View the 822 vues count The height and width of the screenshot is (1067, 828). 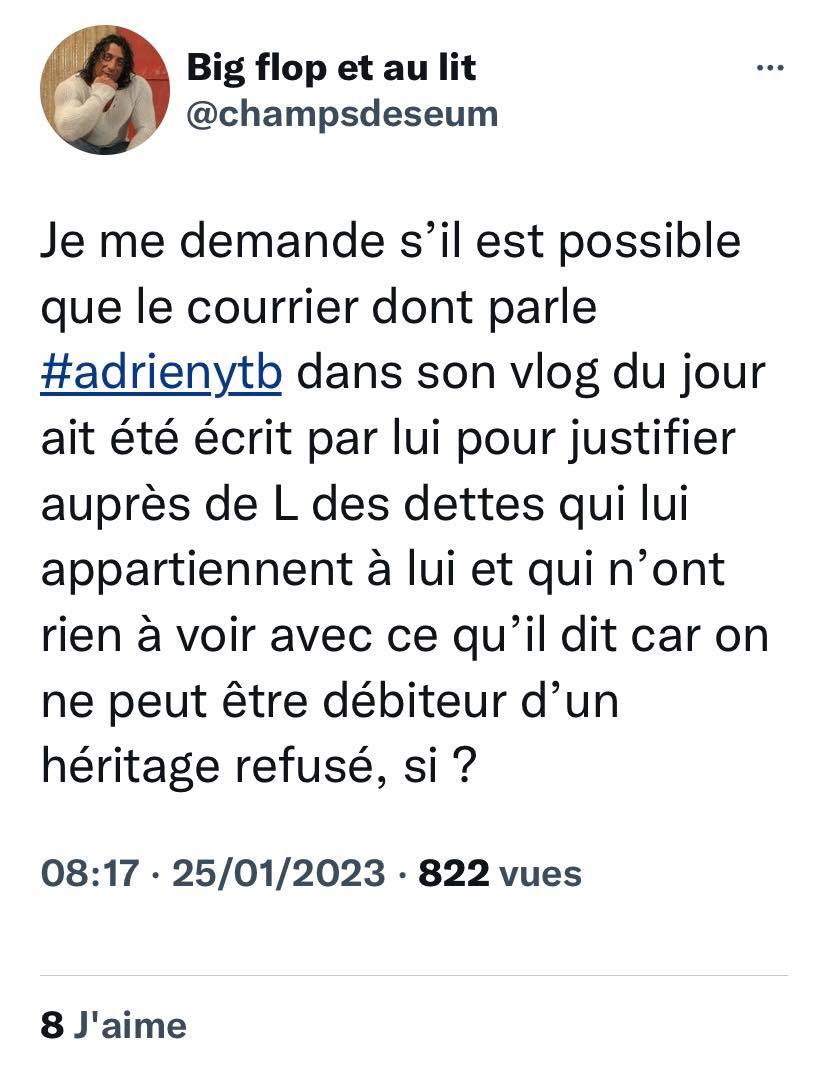pos(499,874)
